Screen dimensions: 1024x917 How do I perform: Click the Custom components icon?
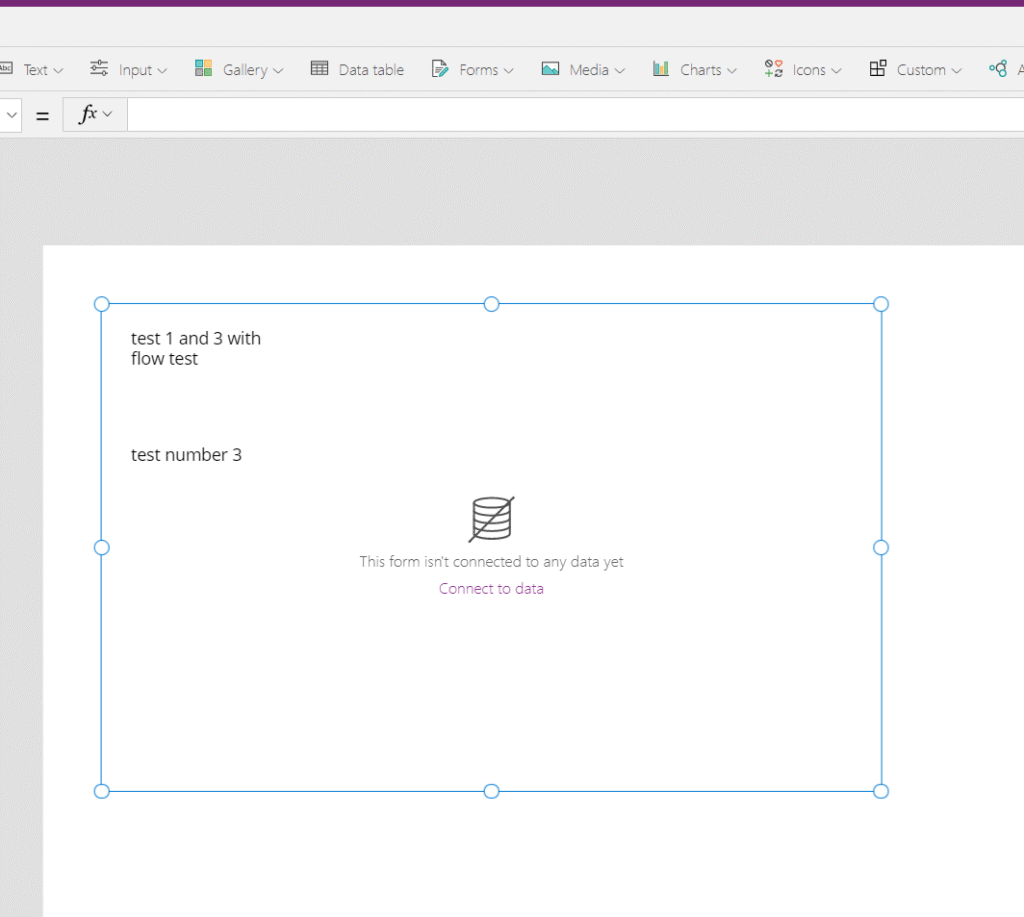878,68
